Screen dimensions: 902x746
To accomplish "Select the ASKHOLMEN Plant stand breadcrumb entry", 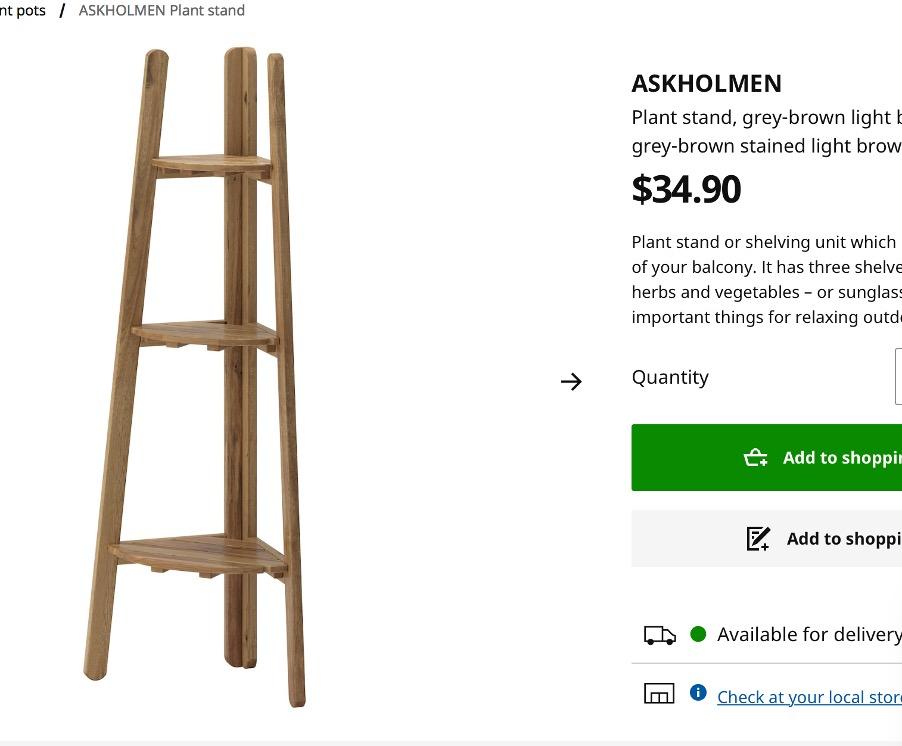I will [x=161, y=10].
